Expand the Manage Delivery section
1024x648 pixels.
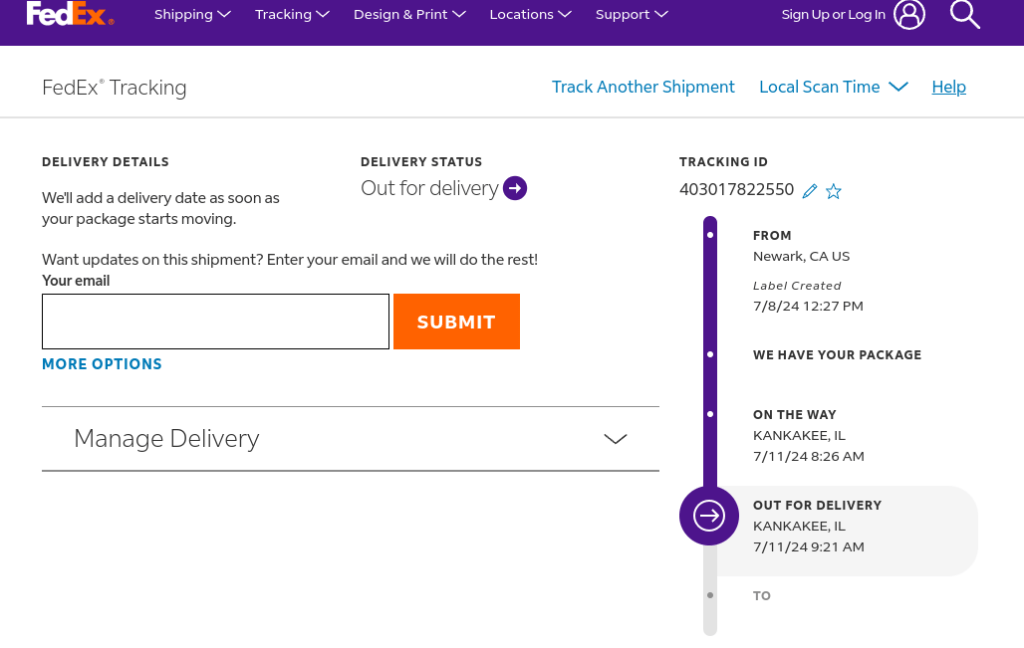coord(350,439)
